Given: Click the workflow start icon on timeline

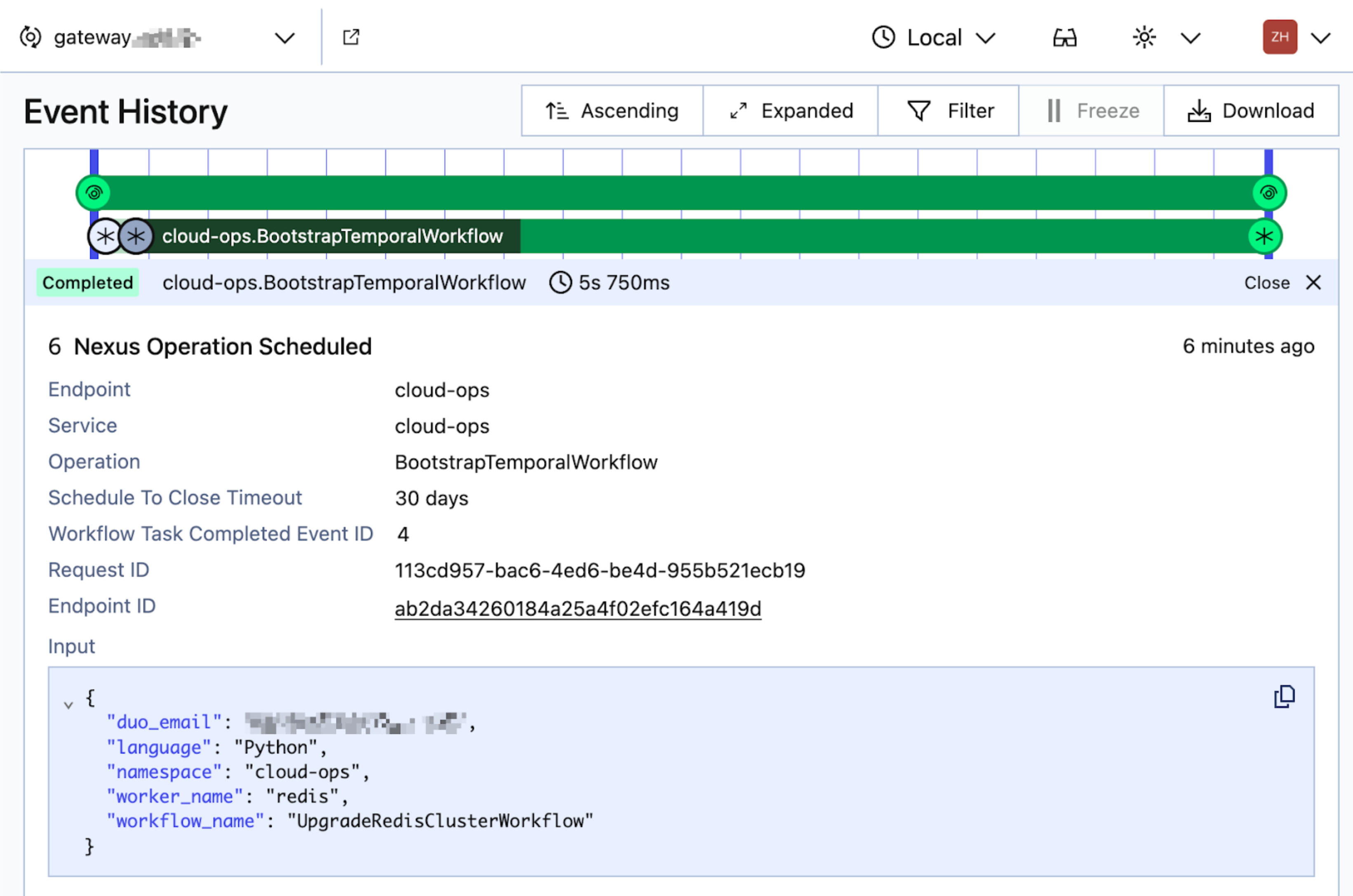Looking at the screenshot, I should 94,192.
